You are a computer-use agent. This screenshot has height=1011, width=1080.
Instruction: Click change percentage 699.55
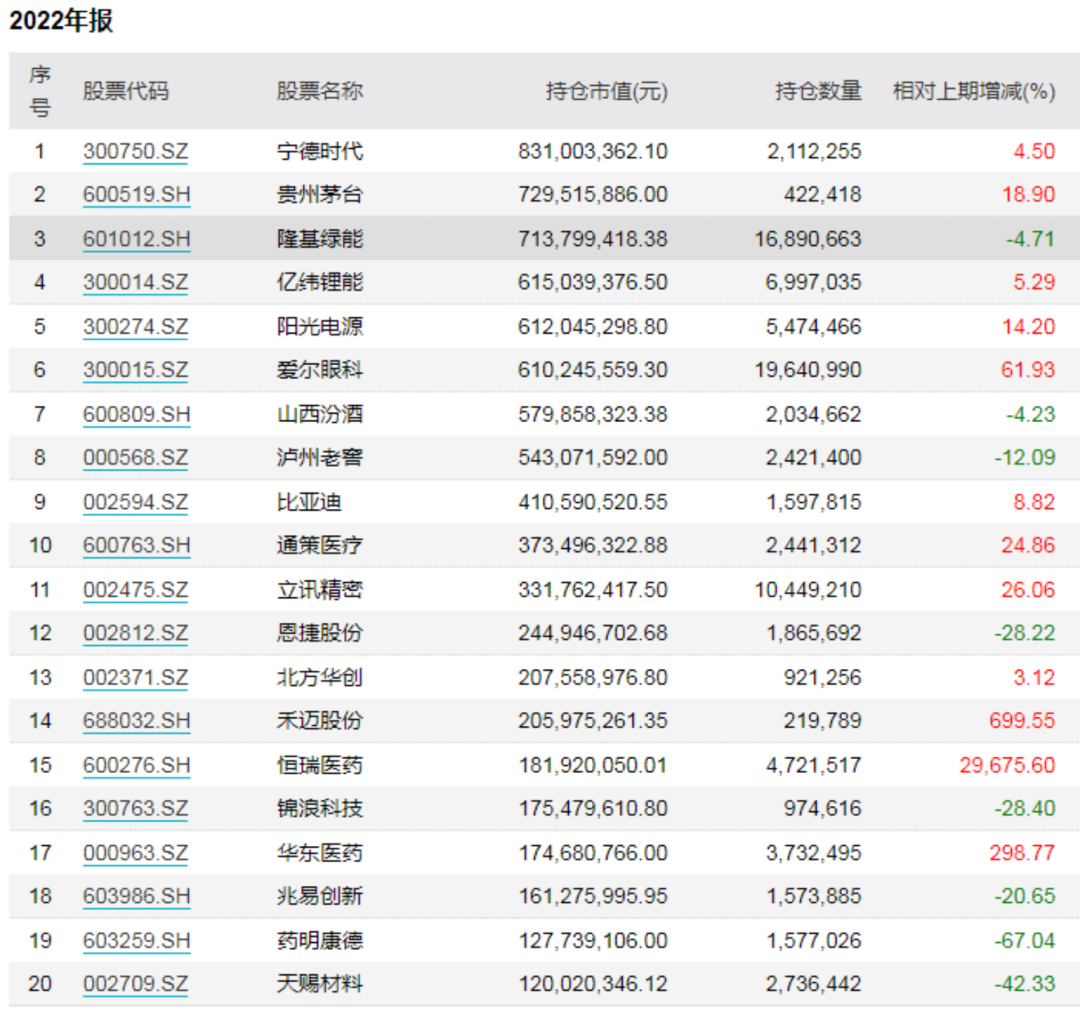(1022, 720)
